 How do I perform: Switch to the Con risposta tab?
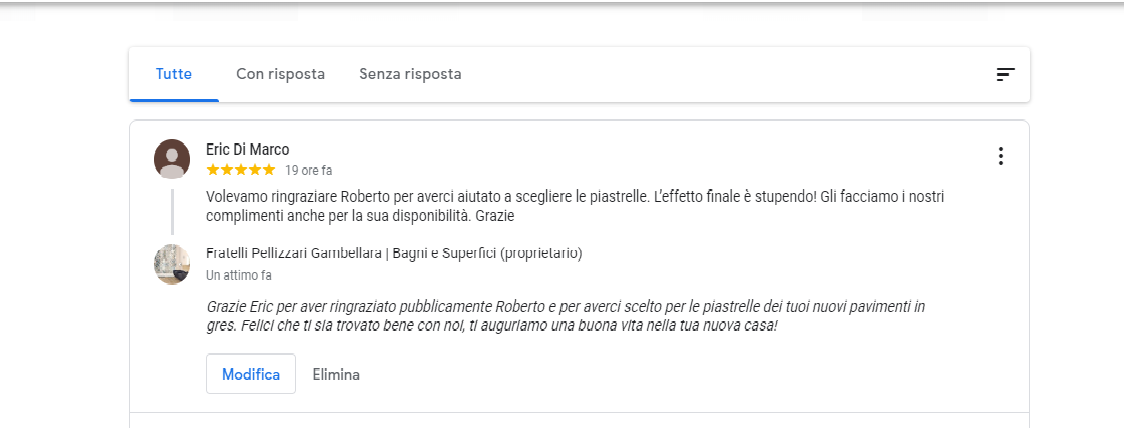280,74
